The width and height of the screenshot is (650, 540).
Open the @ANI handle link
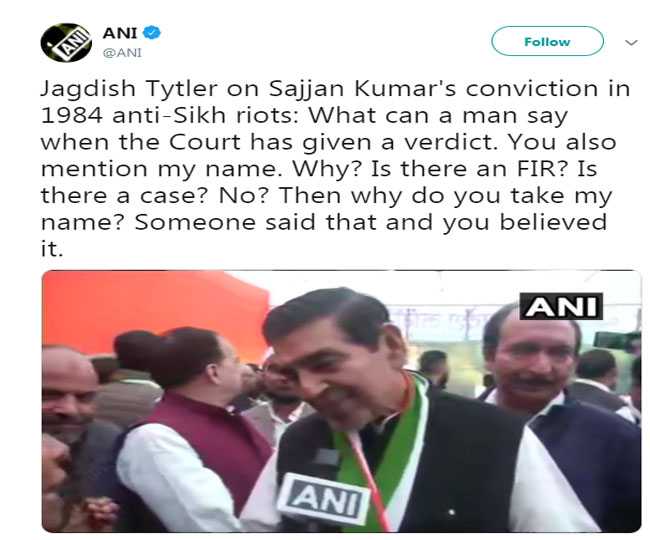(122, 53)
